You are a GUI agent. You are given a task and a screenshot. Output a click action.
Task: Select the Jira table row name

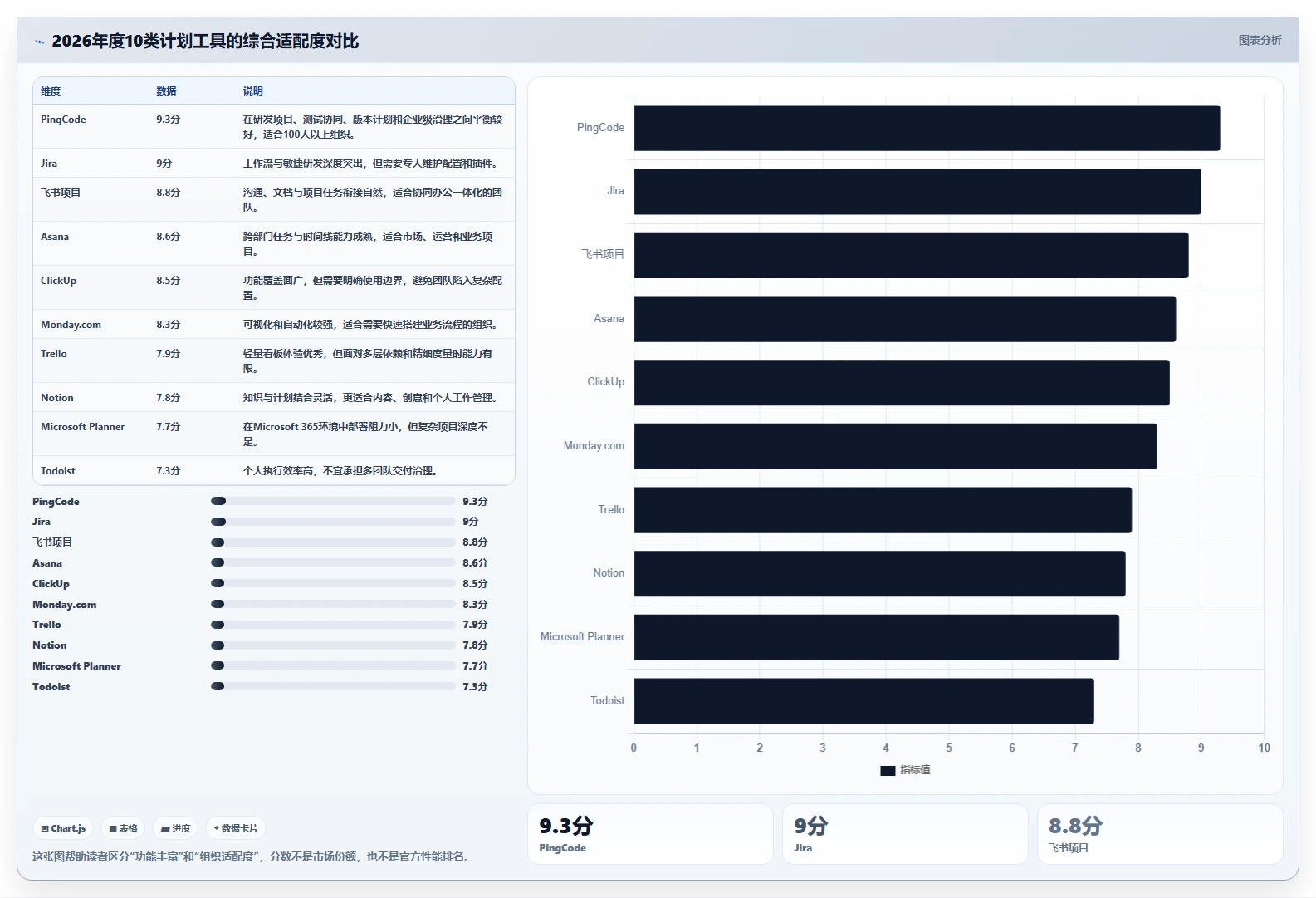tap(49, 164)
